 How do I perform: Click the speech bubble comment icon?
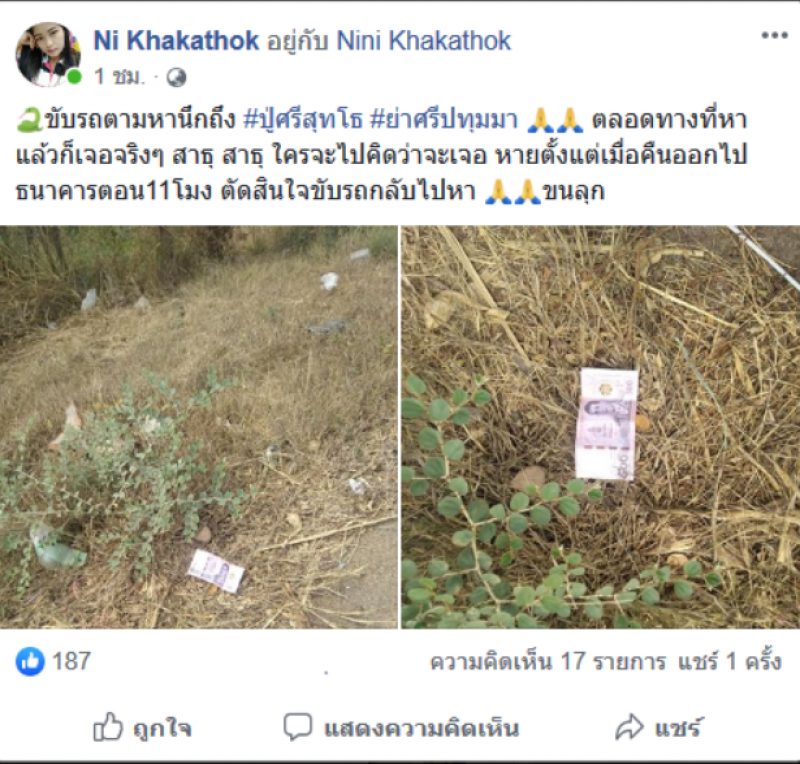click(297, 727)
